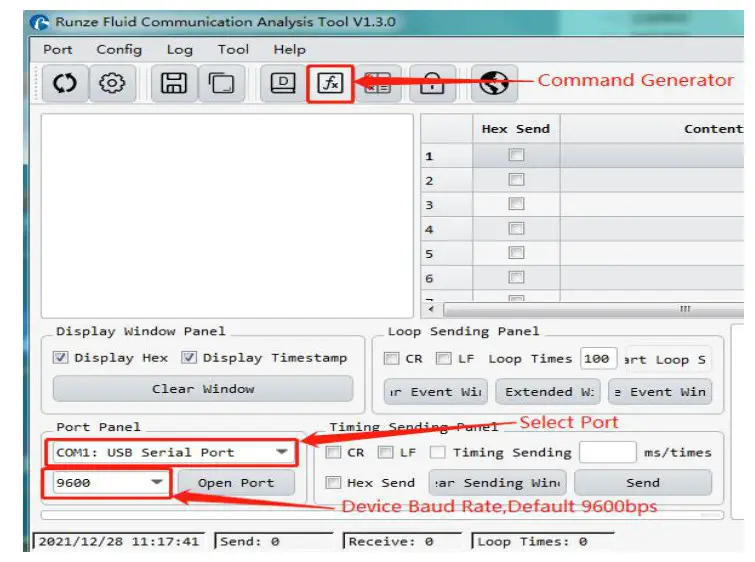This screenshot has width=755, height=562.
Task: Click the Send button
Action: tap(643, 483)
